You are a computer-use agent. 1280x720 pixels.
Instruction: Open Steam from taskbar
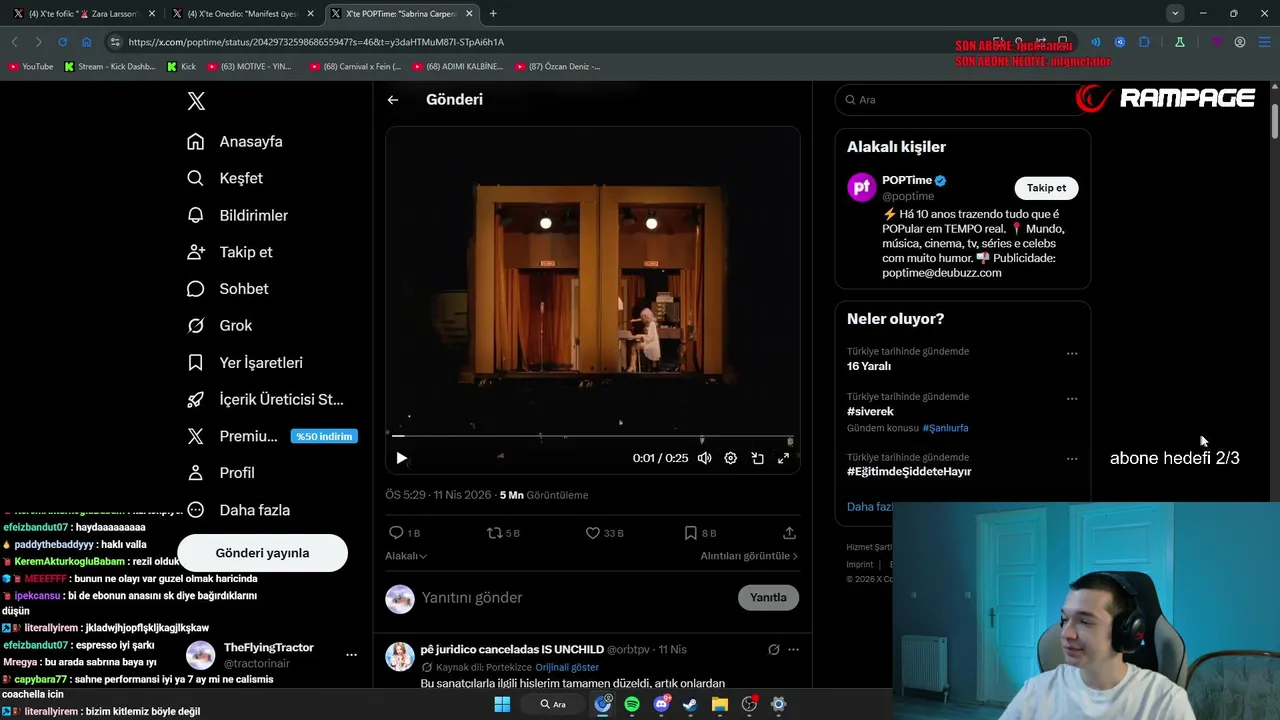pyautogui.click(x=690, y=704)
